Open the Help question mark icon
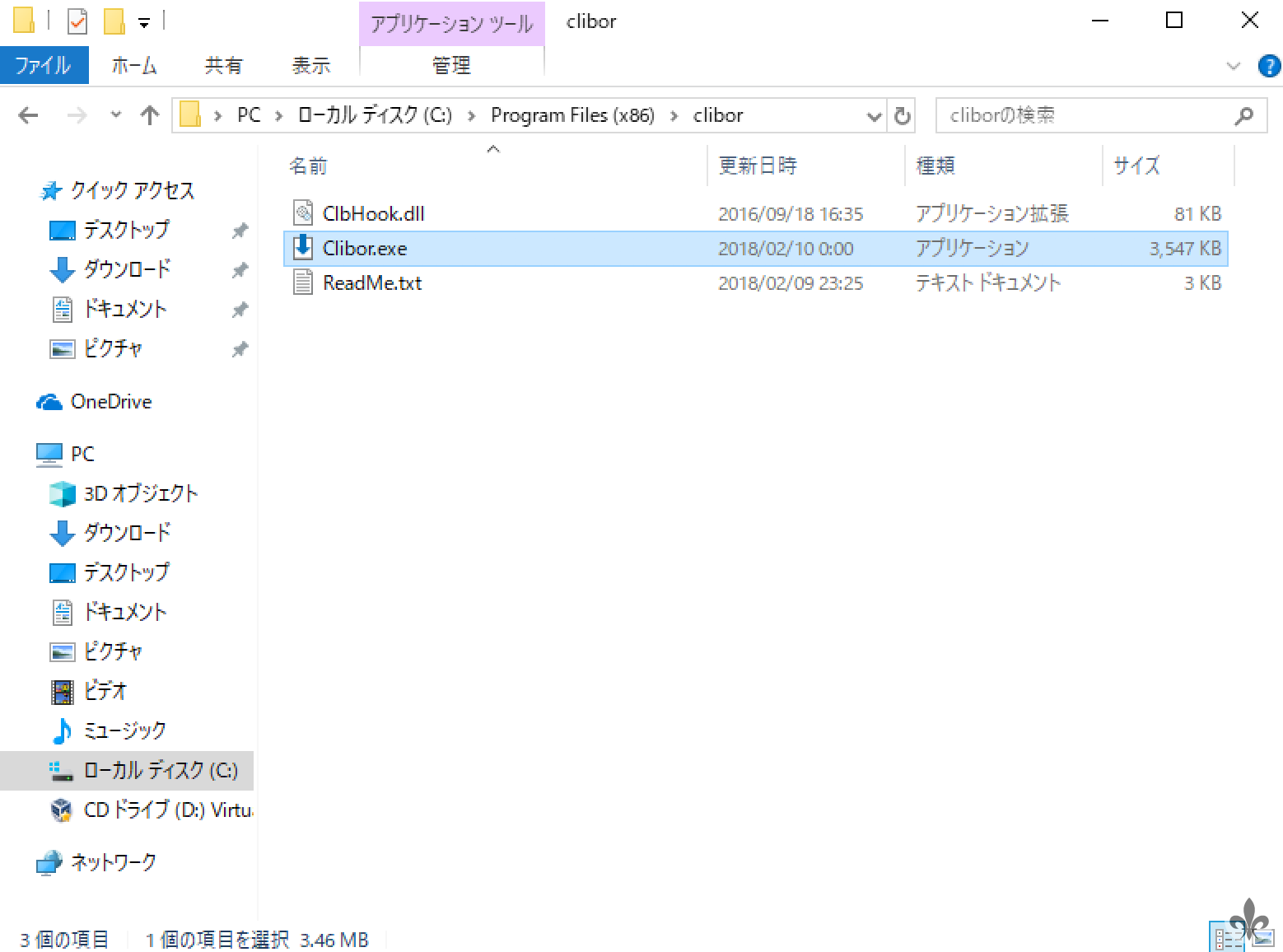 [1269, 66]
